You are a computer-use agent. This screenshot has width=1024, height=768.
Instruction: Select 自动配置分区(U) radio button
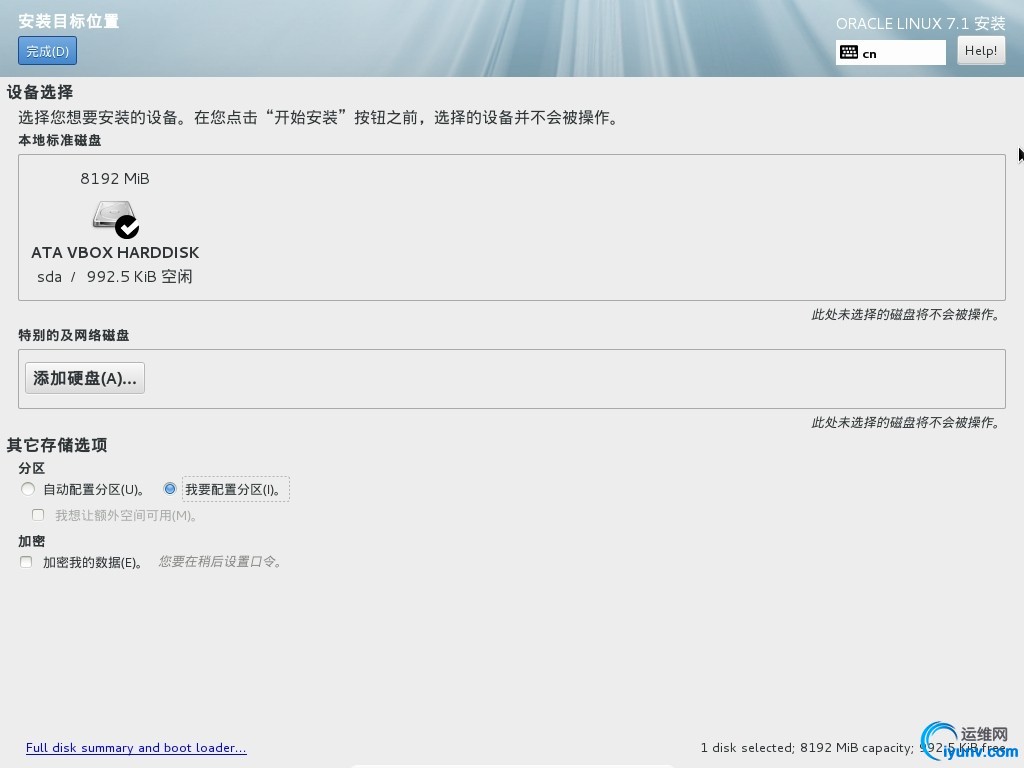click(27, 488)
